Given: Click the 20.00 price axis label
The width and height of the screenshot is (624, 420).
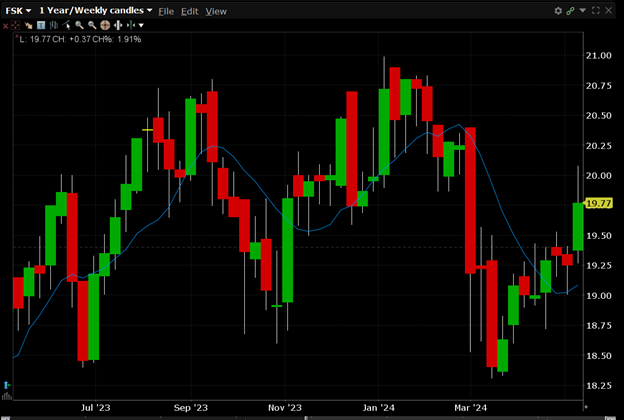Looking at the screenshot, I should tap(599, 176).
